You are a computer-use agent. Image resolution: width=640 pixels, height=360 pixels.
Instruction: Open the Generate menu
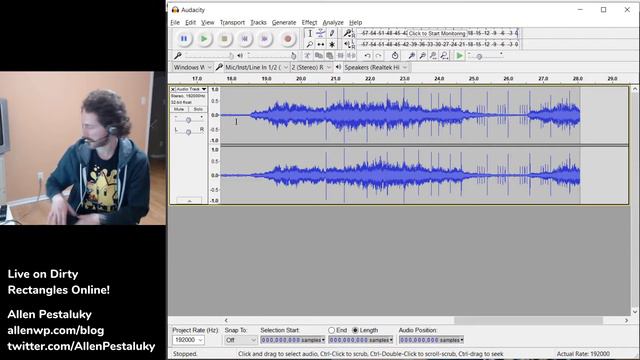284,22
